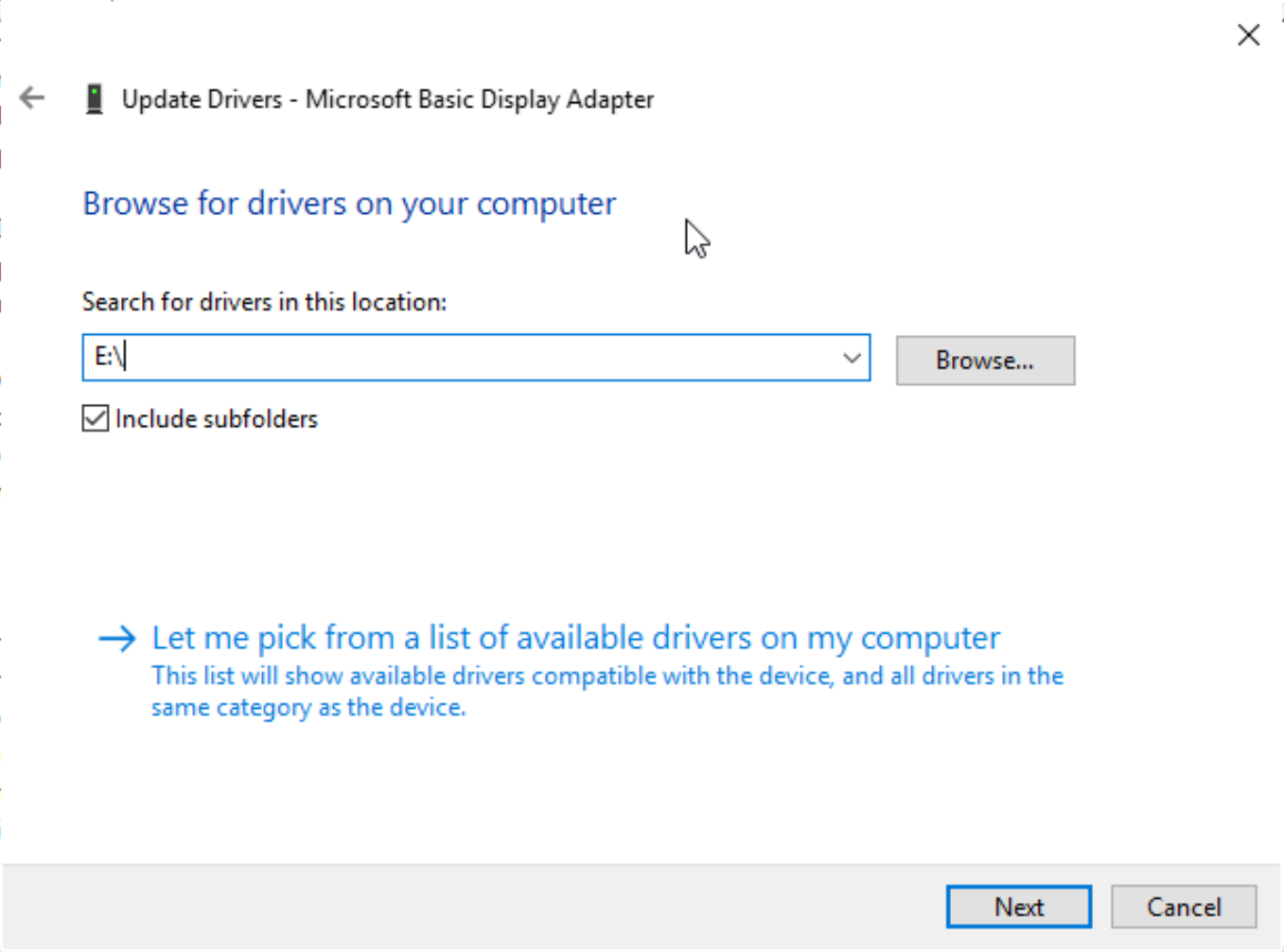Screen dimensions: 1284x952
Task: Close the Update Drivers dialog
Action: (x=1248, y=35)
